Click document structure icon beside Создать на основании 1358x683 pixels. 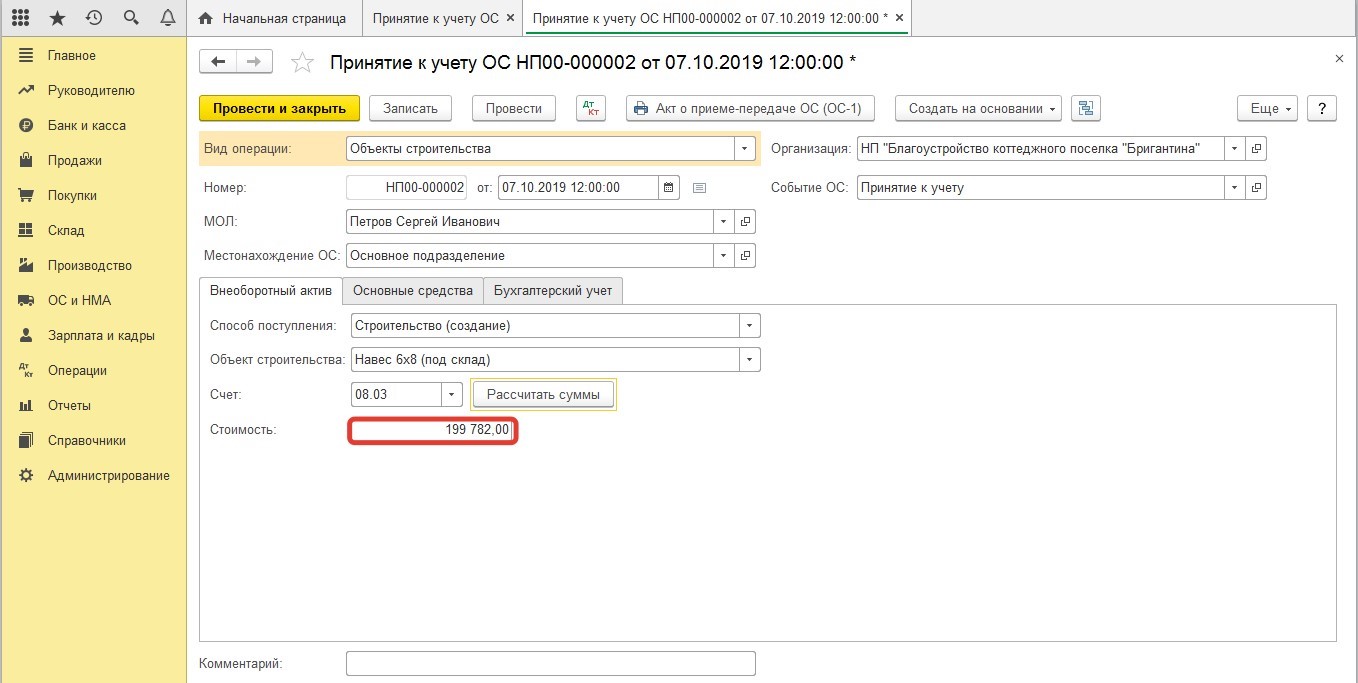coord(1085,109)
